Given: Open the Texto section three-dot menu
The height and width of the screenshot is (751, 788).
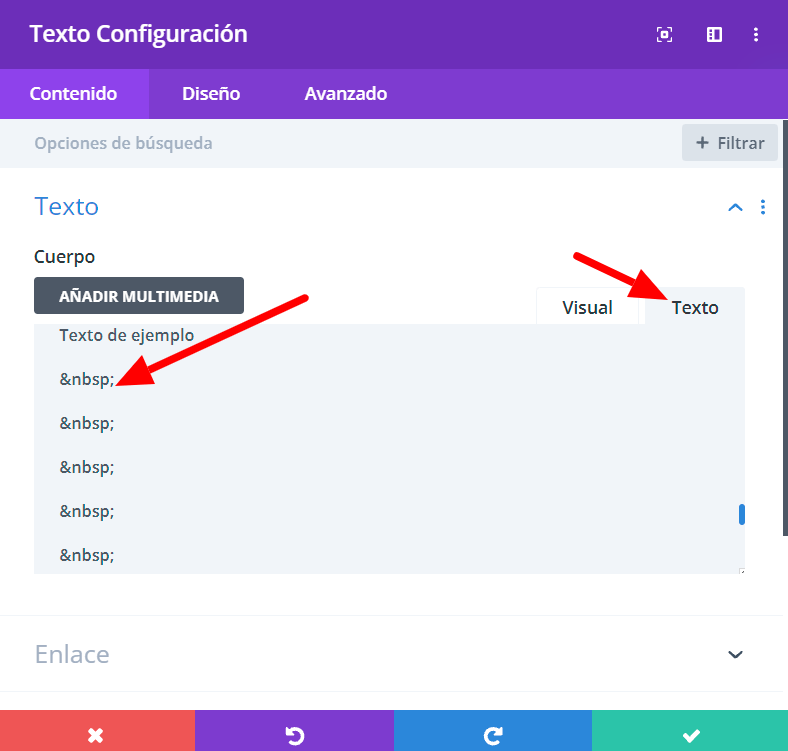Looking at the screenshot, I should (763, 207).
